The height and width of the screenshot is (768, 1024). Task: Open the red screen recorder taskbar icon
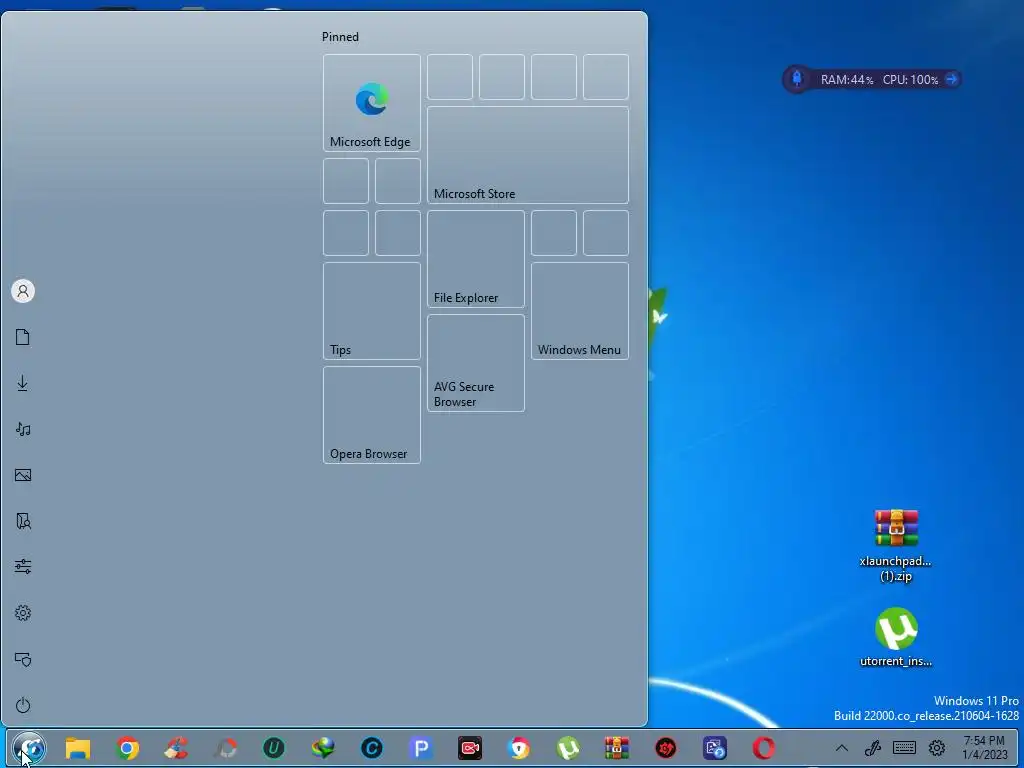coord(470,748)
